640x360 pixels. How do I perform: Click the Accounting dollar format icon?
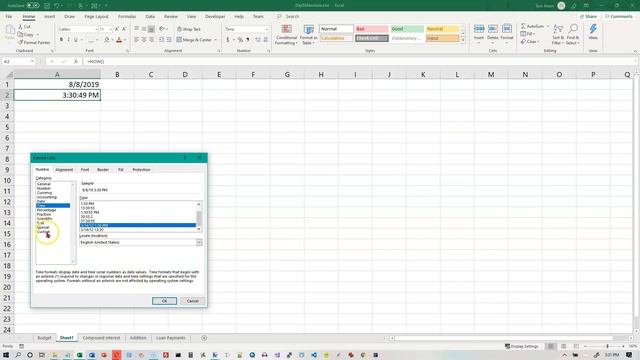(228, 40)
